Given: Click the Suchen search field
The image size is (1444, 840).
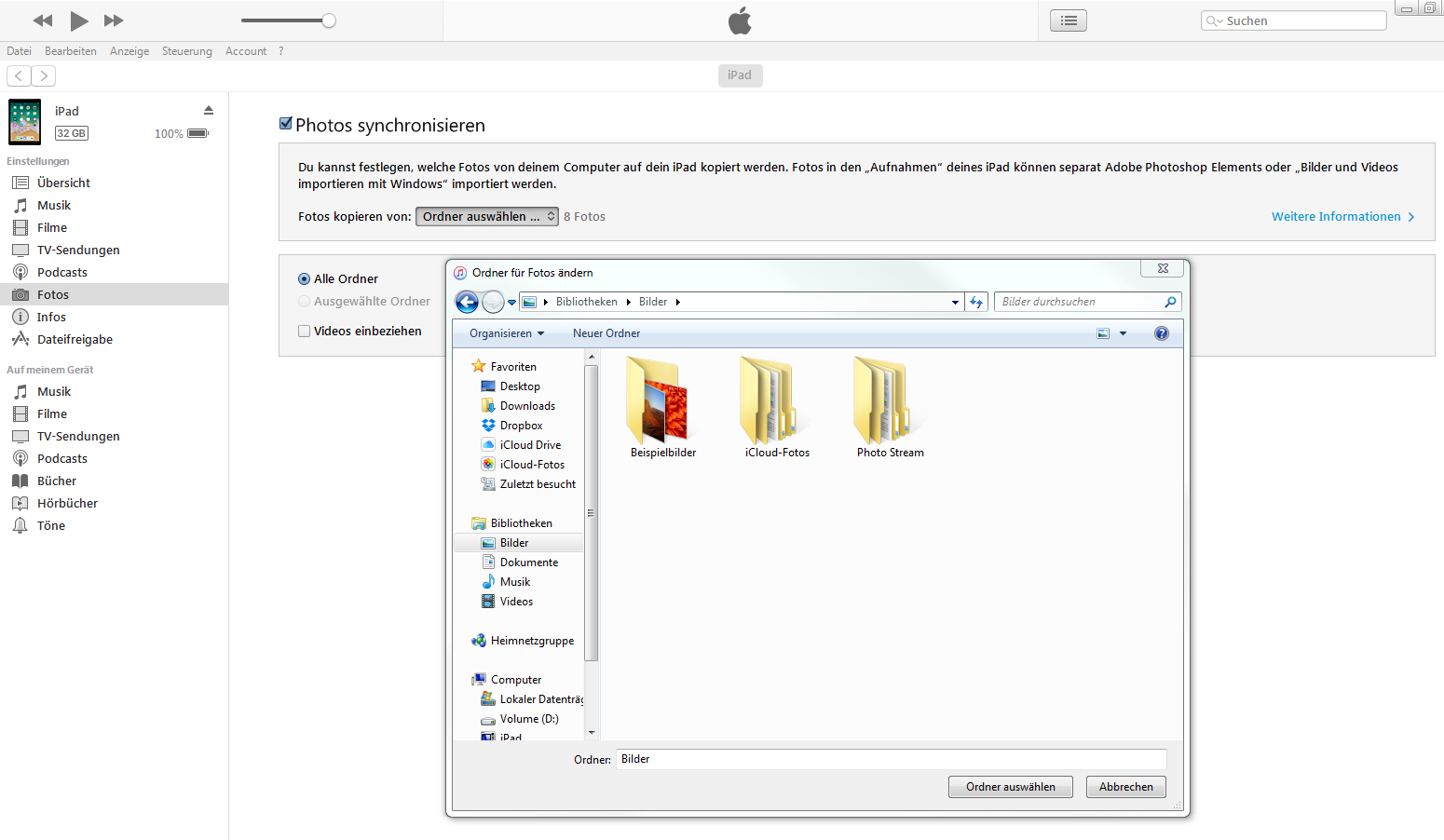Looking at the screenshot, I should [x=1294, y=20].
